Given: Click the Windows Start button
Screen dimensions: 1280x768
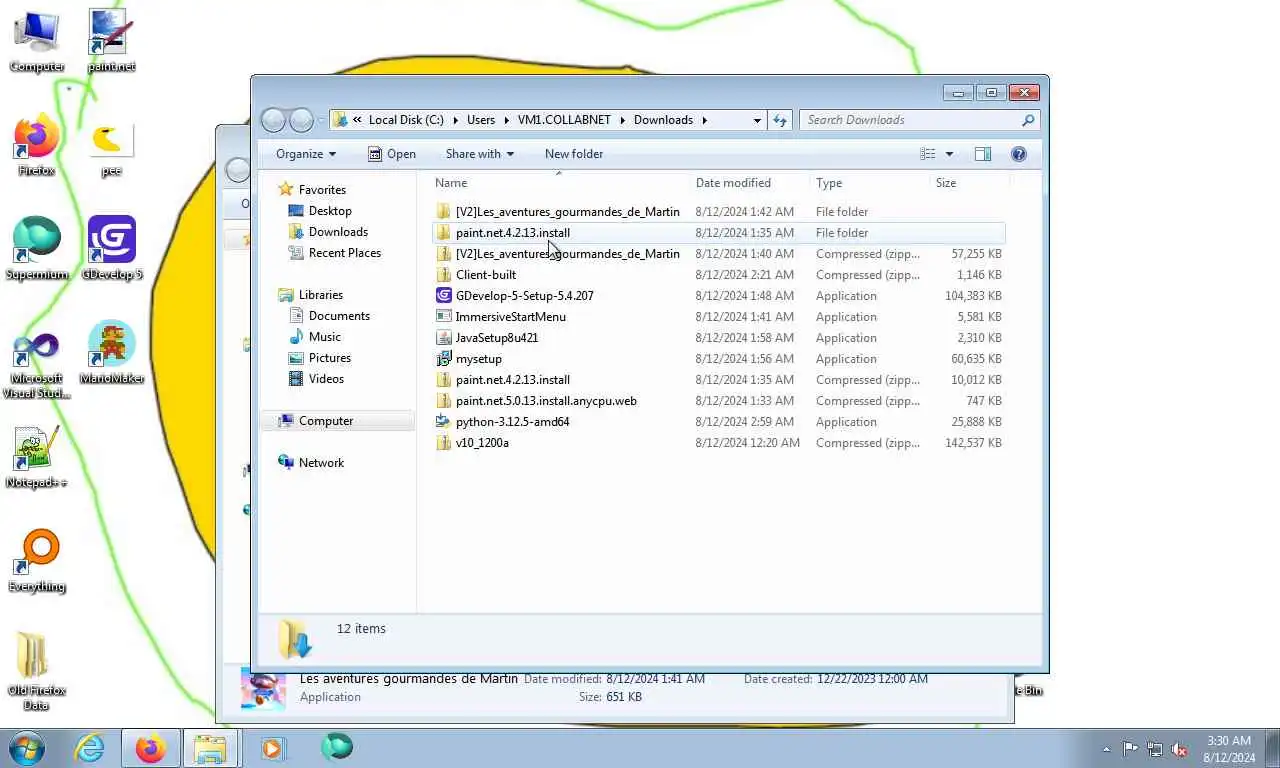Looking at the screenshot, I should (x=27, y=747).
